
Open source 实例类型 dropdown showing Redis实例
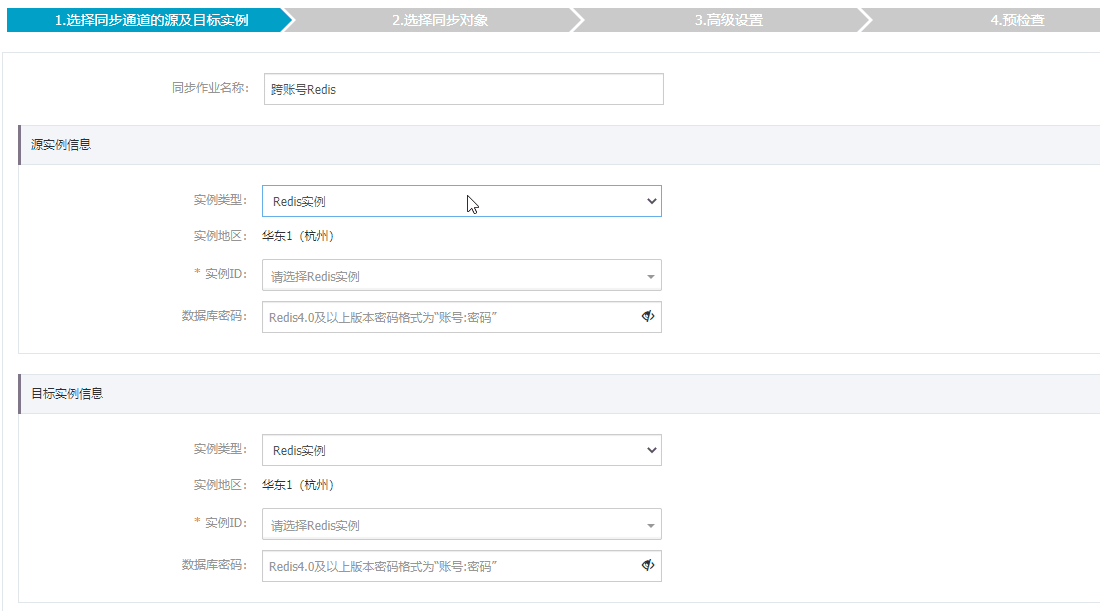pyautogui.click(x=462, y=201)
